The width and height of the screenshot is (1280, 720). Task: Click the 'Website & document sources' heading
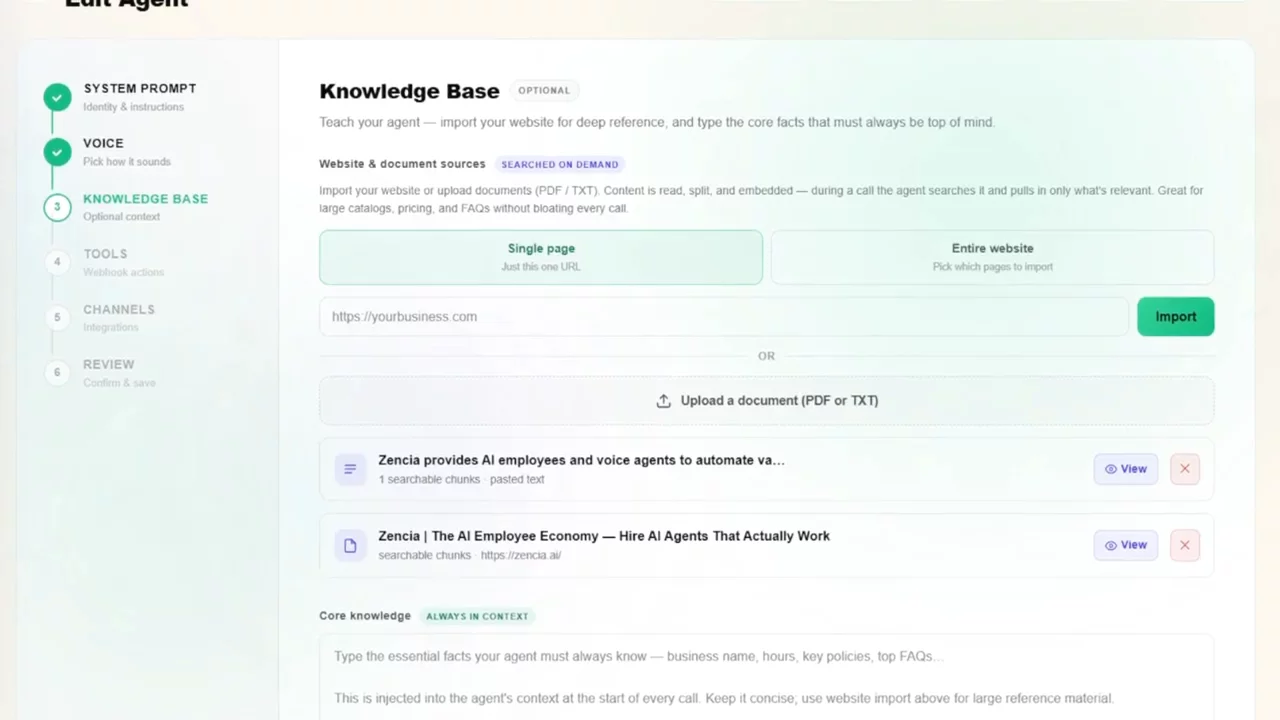402,164
